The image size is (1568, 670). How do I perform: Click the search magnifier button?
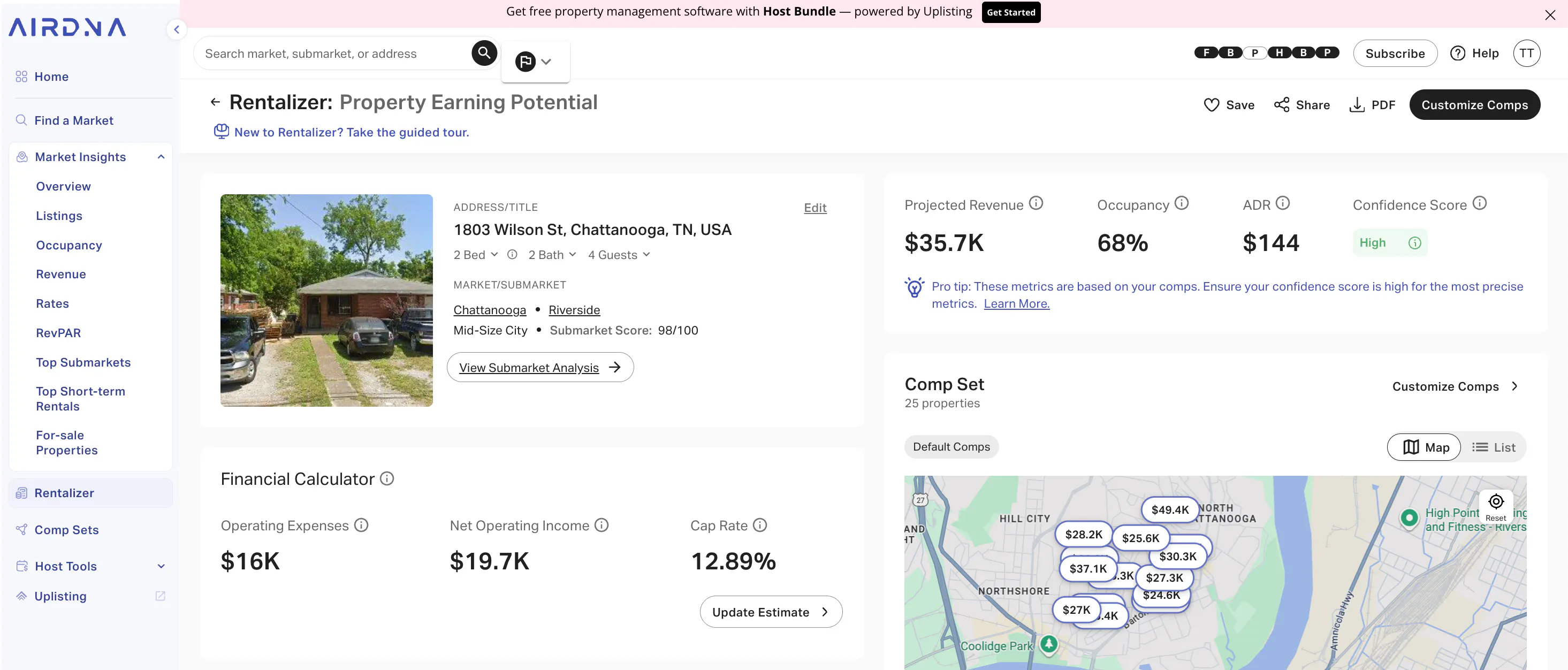[484, 53]
